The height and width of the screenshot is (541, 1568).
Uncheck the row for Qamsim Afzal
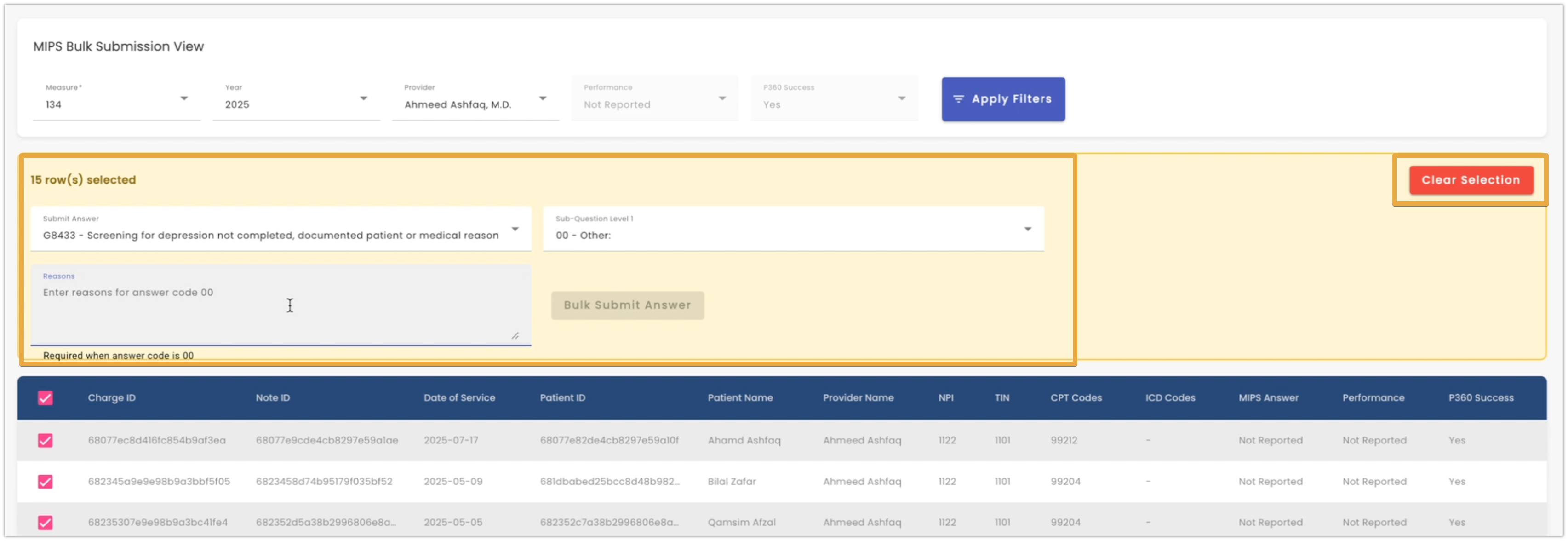tap(45, 523)
